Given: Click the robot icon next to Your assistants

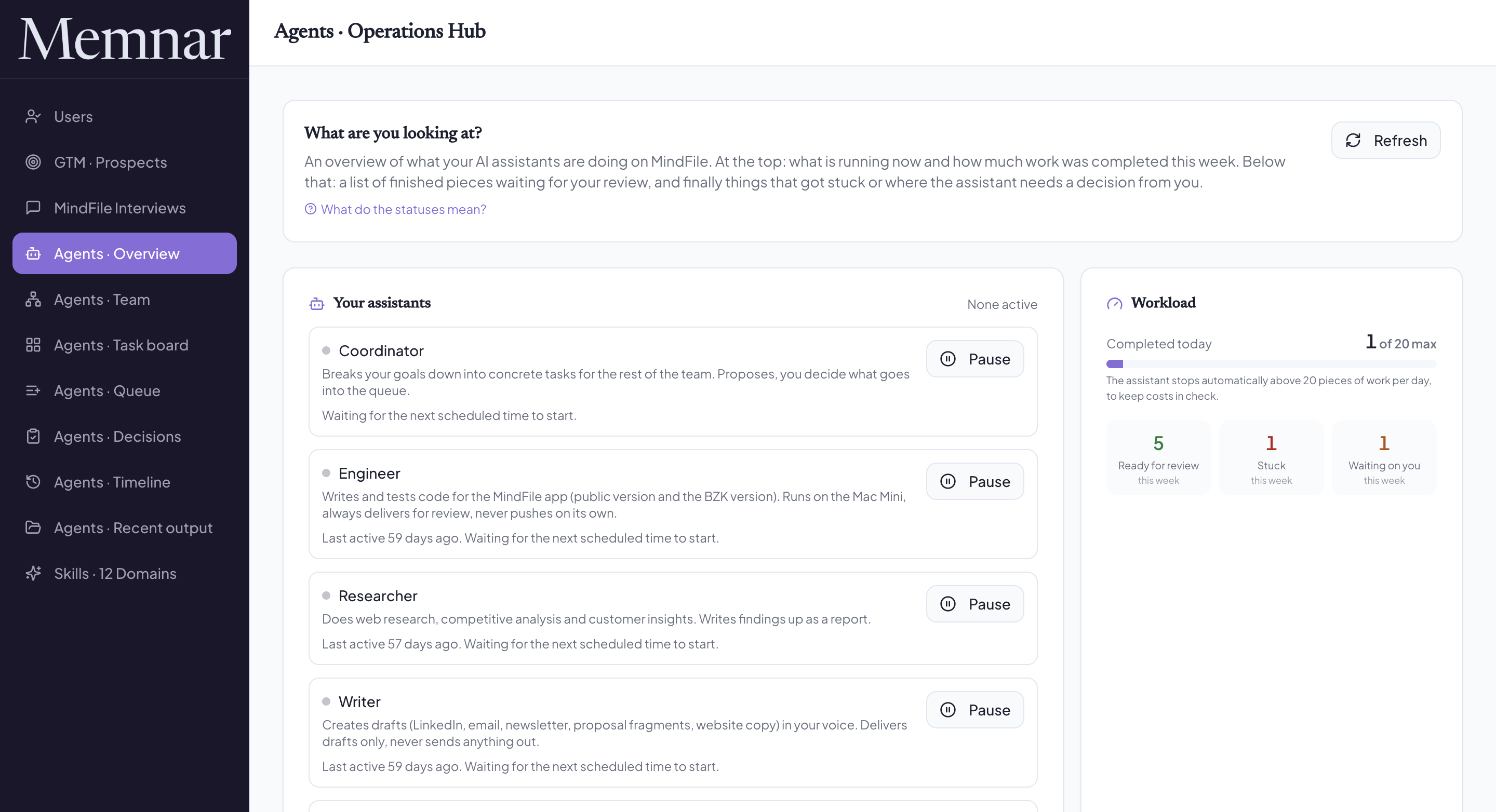Looking at the screenshot, I should point(316,304).
